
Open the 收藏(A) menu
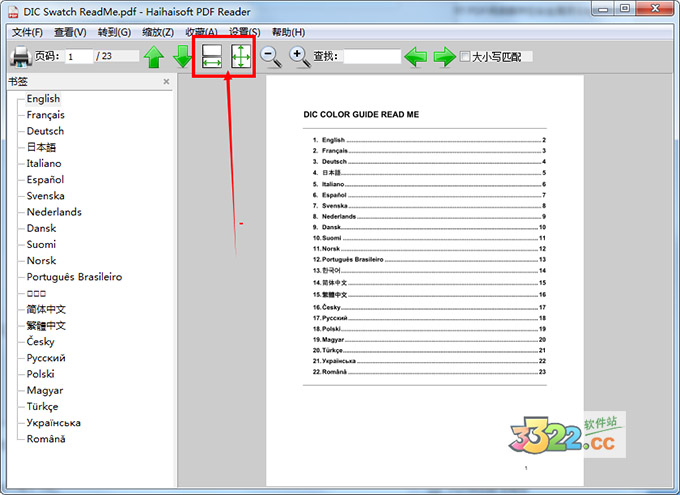(x=201, y=33)
